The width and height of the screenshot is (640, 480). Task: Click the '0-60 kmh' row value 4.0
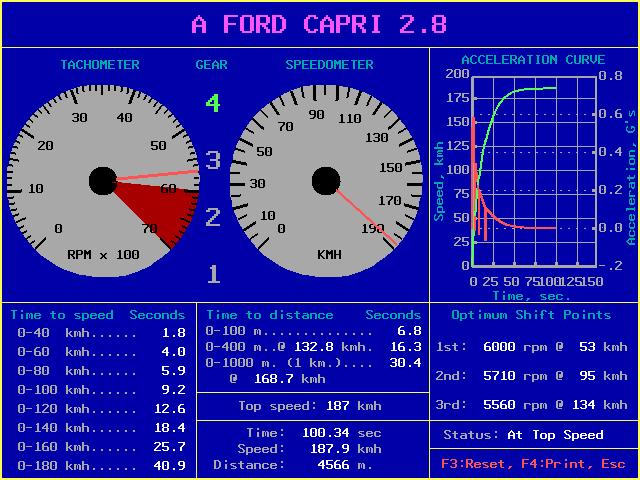click(x=174, y=351)
